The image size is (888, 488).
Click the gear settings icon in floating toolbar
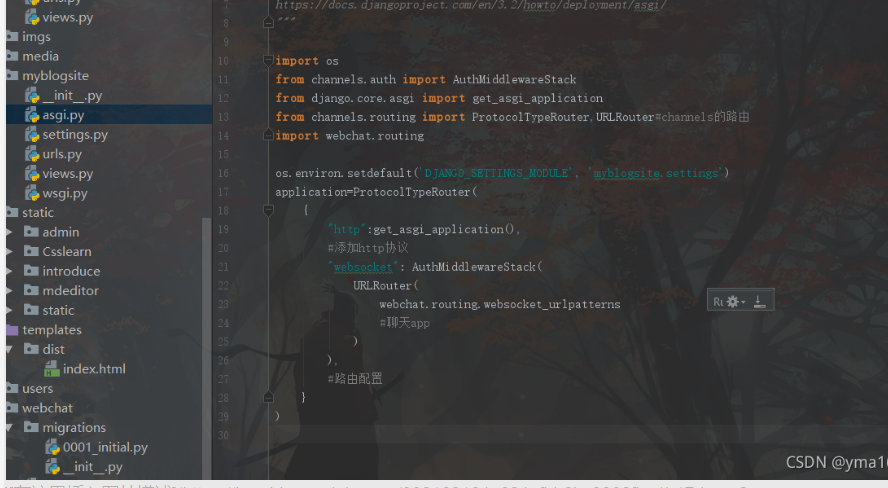[x=733, y=302]
